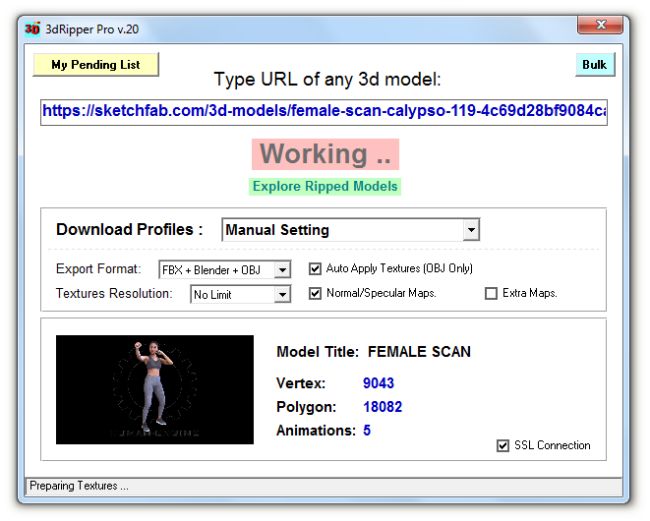The height and width of the screenshot is (521, 650).
Task: Open Explore Ripped Models
Action: [325, 187]
